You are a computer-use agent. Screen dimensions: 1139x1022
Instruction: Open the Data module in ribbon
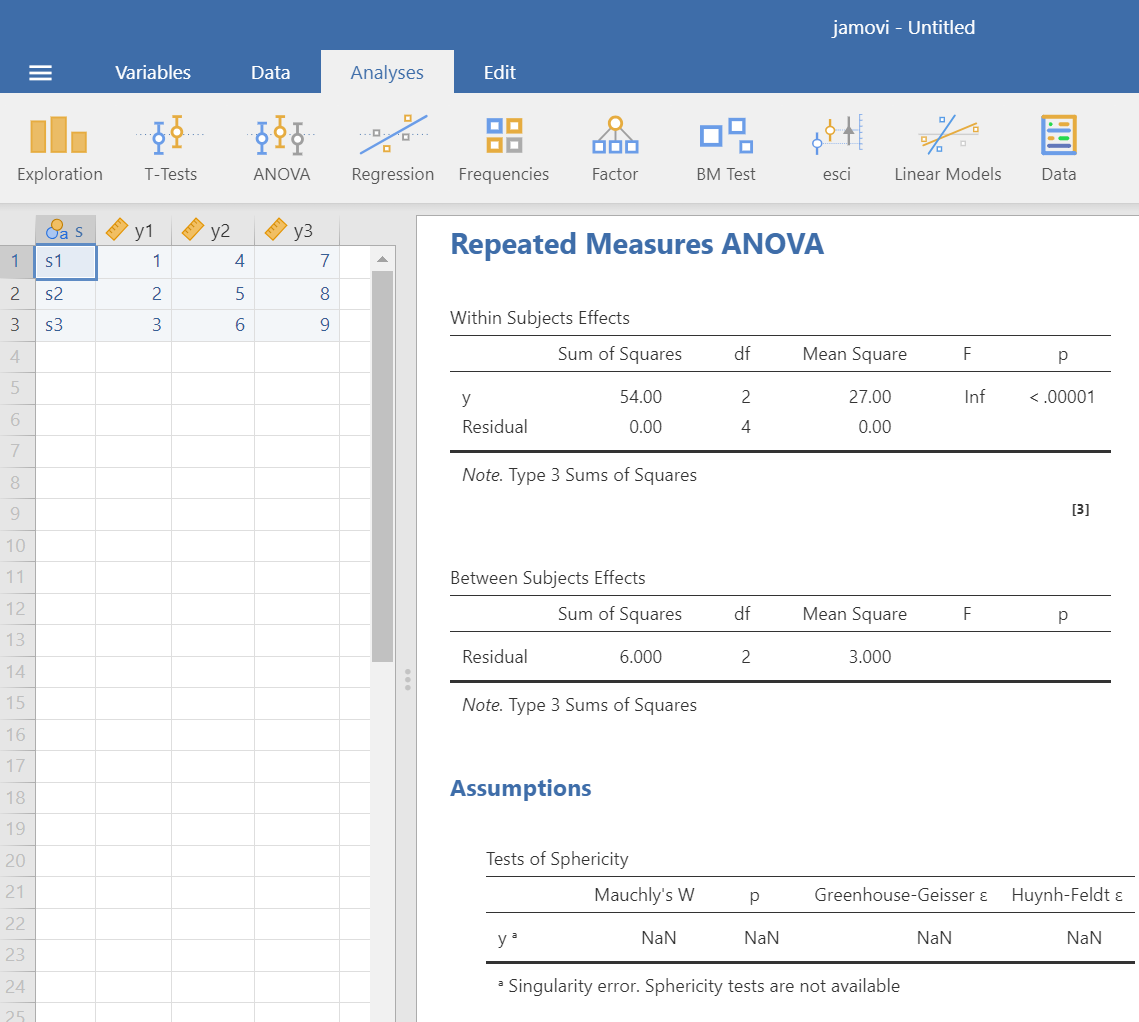pos(1058,149)
